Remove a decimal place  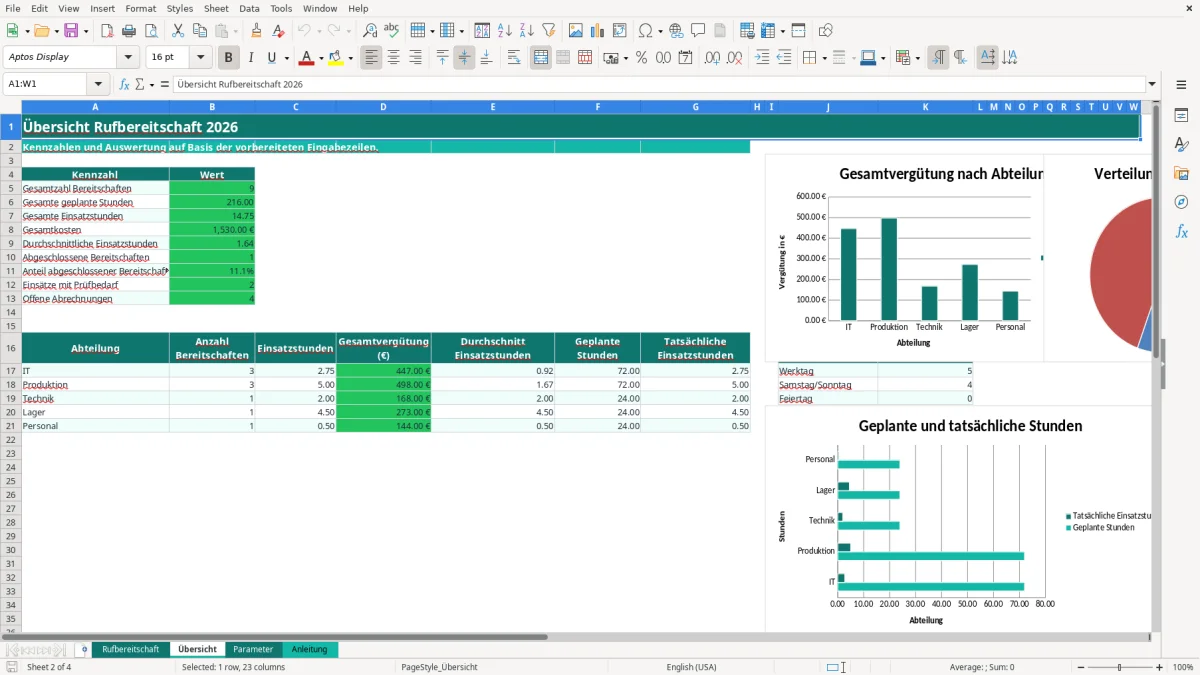pos(735,58)
